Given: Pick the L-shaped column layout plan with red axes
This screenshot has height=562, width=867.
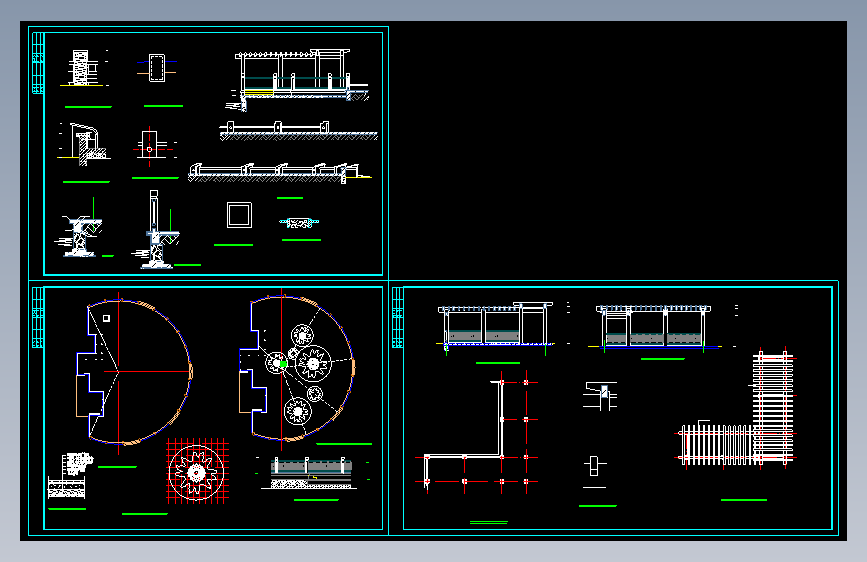Looking at the screenshot, I should tap(476, 432).
